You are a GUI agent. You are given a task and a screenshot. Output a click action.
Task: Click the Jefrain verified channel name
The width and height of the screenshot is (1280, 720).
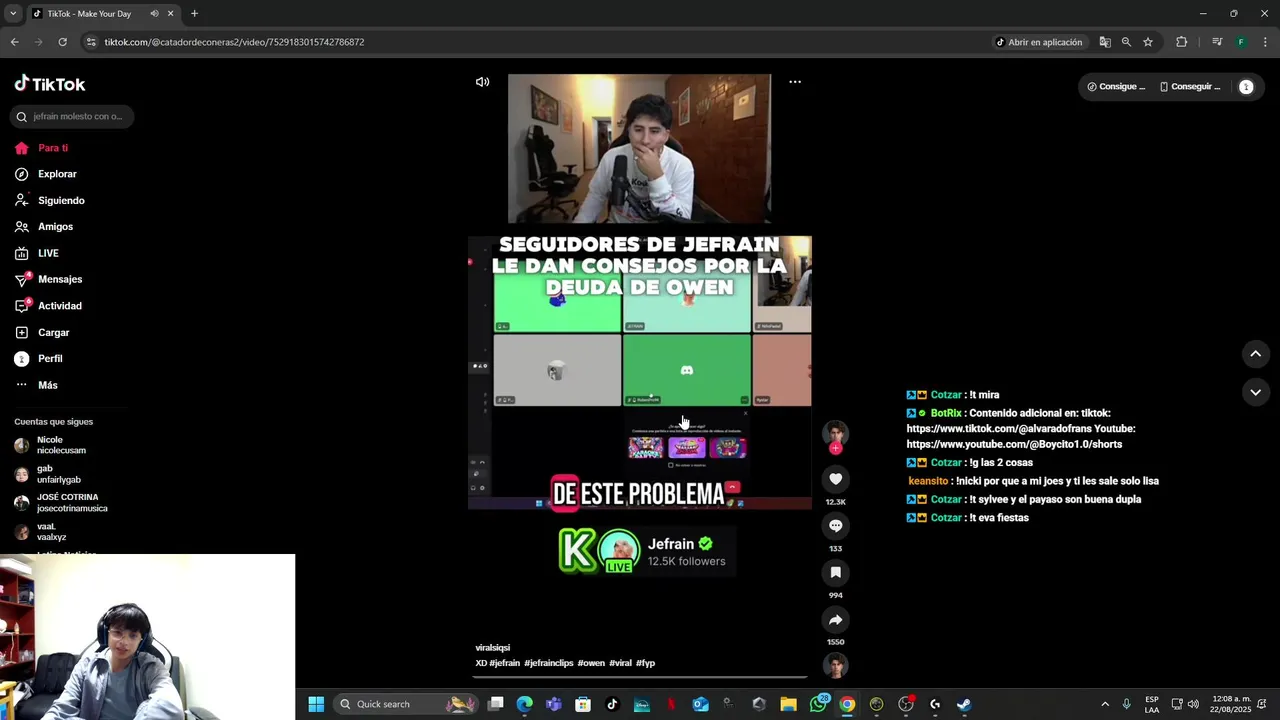[671, 544]
